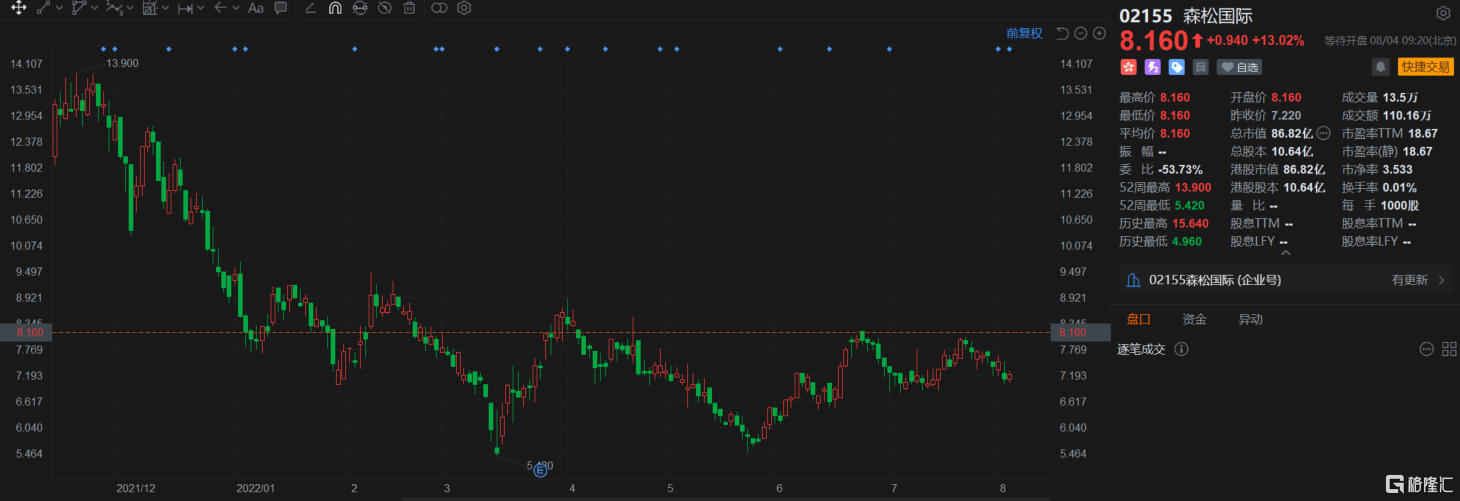Select the trend line drawing tool
This screenshot has height=501, width=1460.
pos(43,8)
